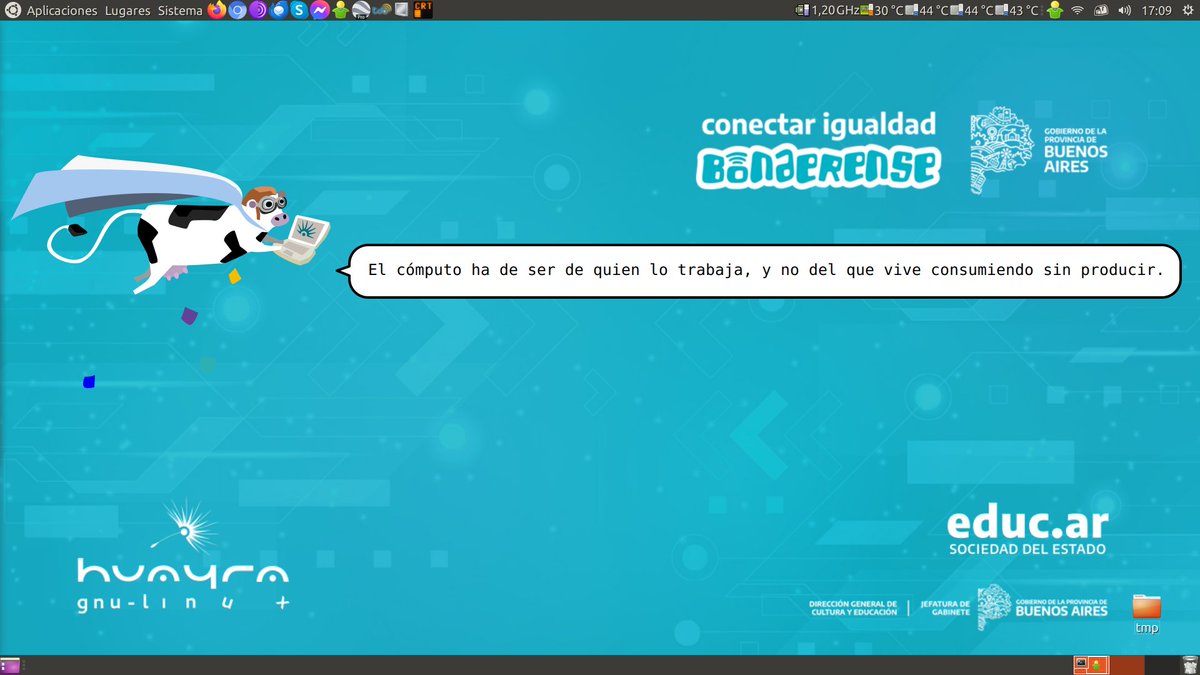Click show desktop button in bottom panel
Screen dimensions: 1200x675
point(9,665)
